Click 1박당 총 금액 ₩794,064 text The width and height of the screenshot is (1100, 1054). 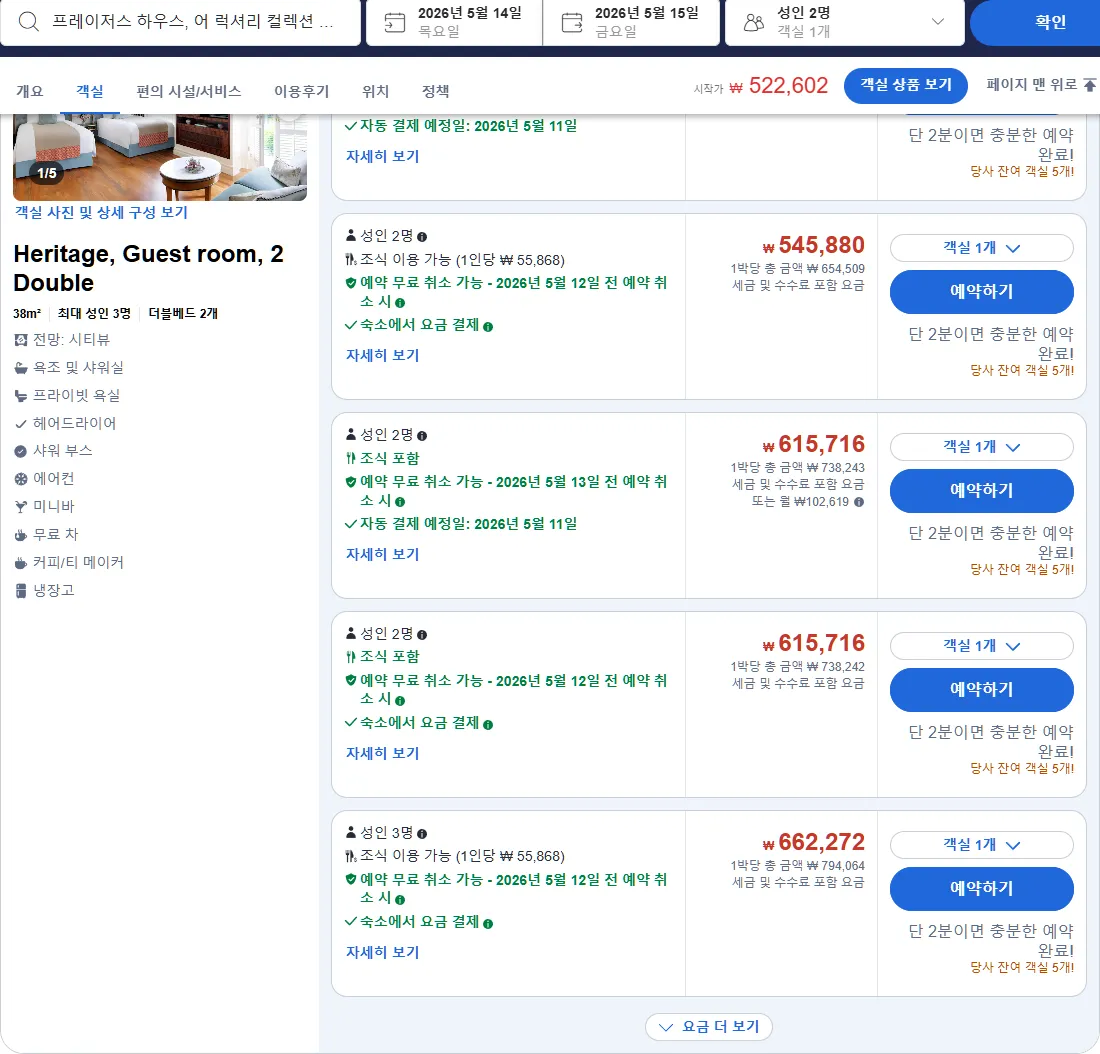tap(798, 867)
